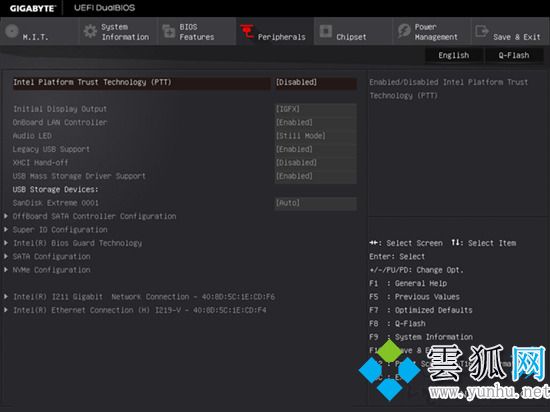
Task: Change Initial Display Output [IGFX] value
Action: coord(316,109)
